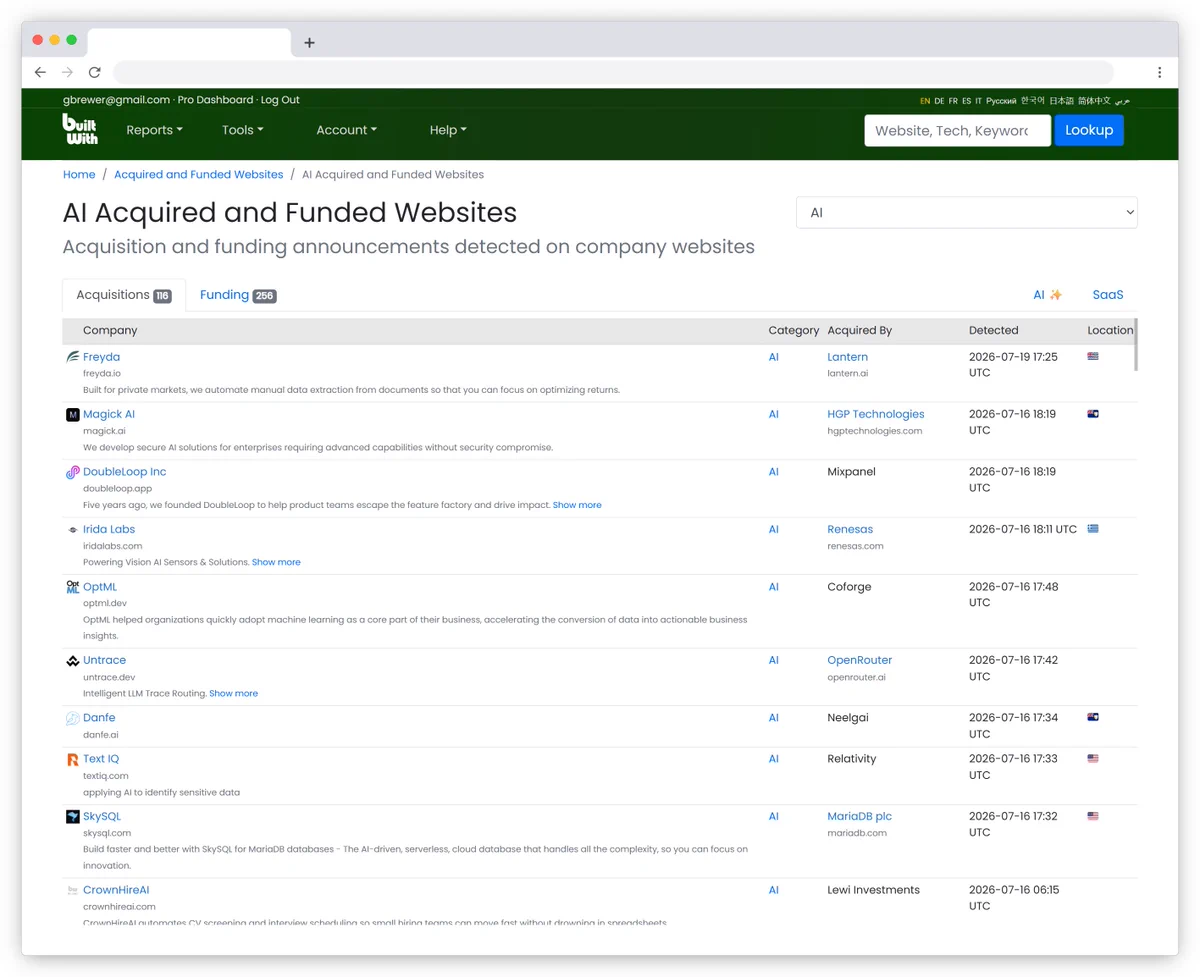Open the Help dropdown menu
This screenshot has height=977, width=1200.
tap(448, 130)
